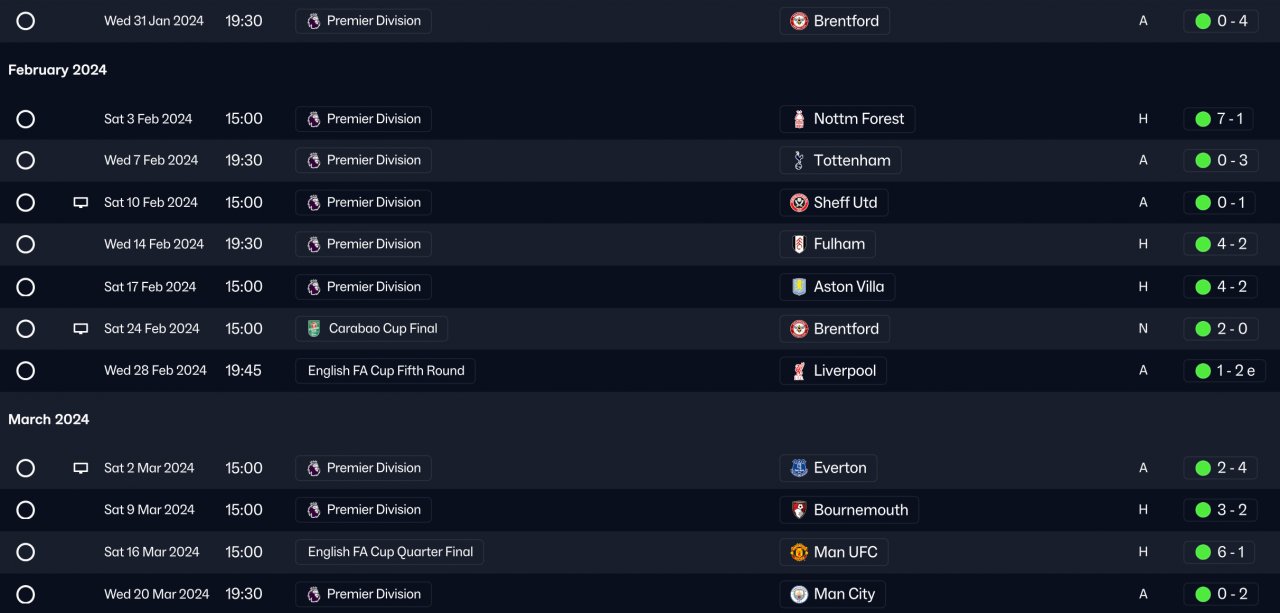Click the TV broadcast icon for Sheff Utd match
Screen dimensions: 1280x613
coord(81,203)
